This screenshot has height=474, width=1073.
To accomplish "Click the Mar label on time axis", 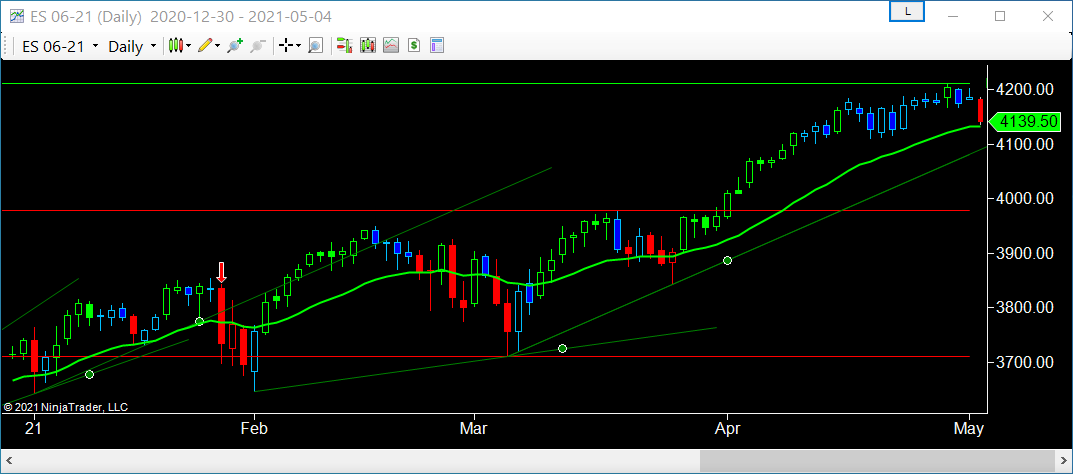I will pos(474,430).
